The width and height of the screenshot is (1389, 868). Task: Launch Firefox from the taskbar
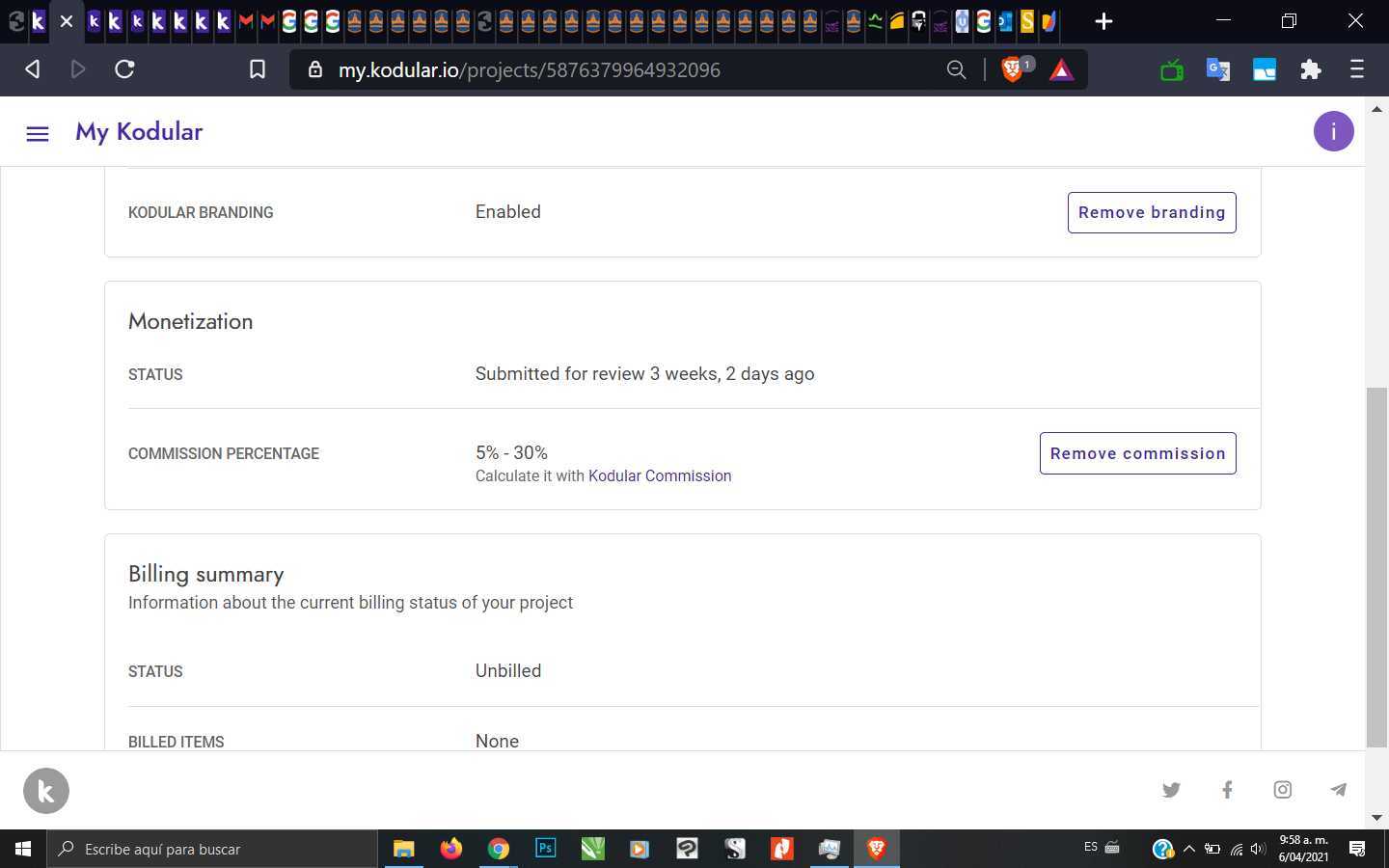[450, 849]
